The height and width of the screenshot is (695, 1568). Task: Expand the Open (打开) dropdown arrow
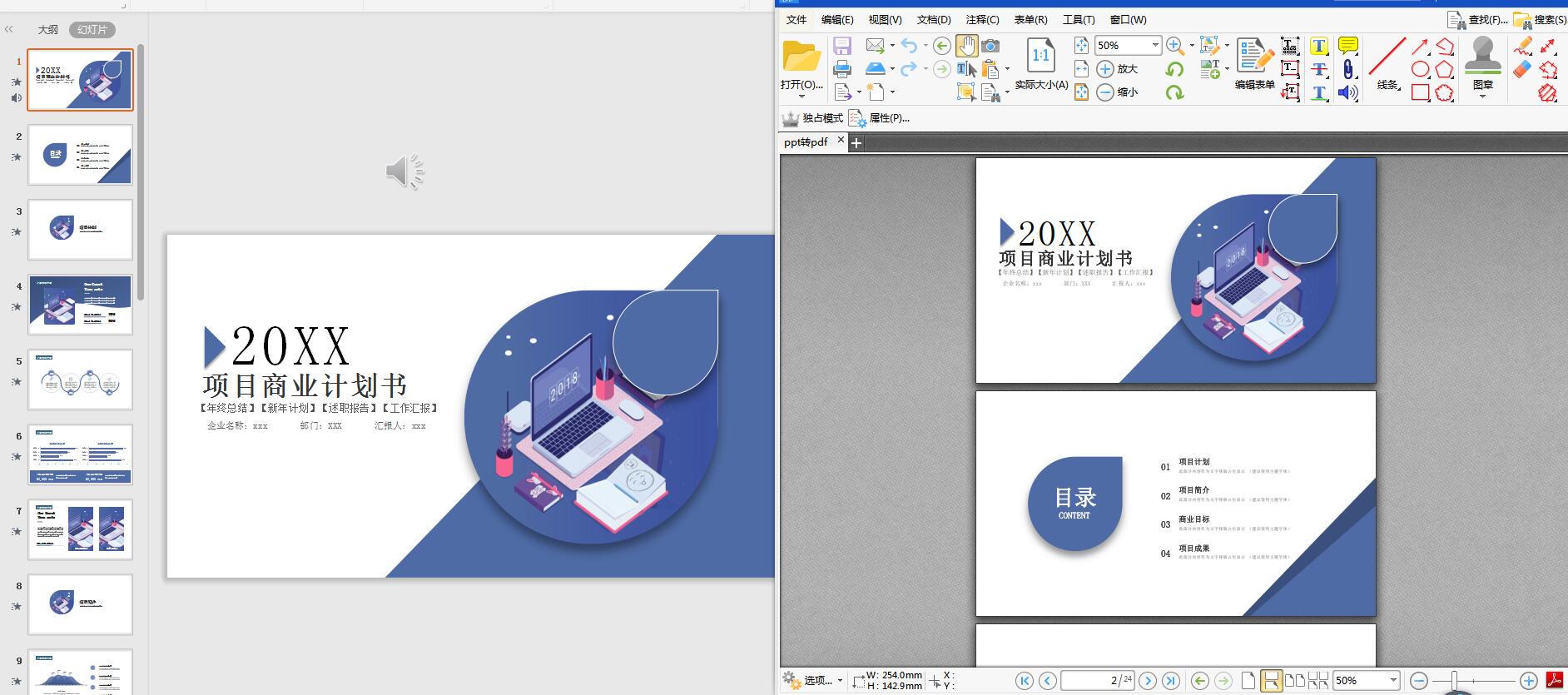pyautogui.click(x=801, y=96)
